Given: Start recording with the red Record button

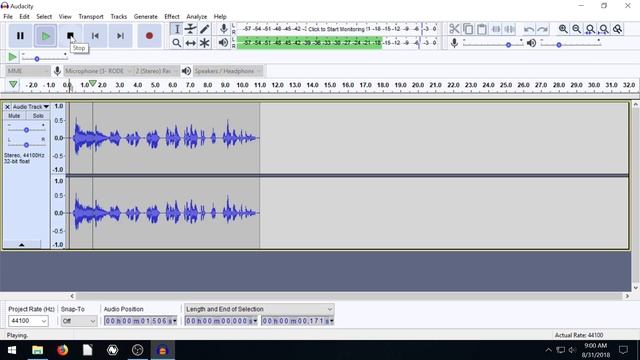Looking at the screenshot, I should [149, 36].
